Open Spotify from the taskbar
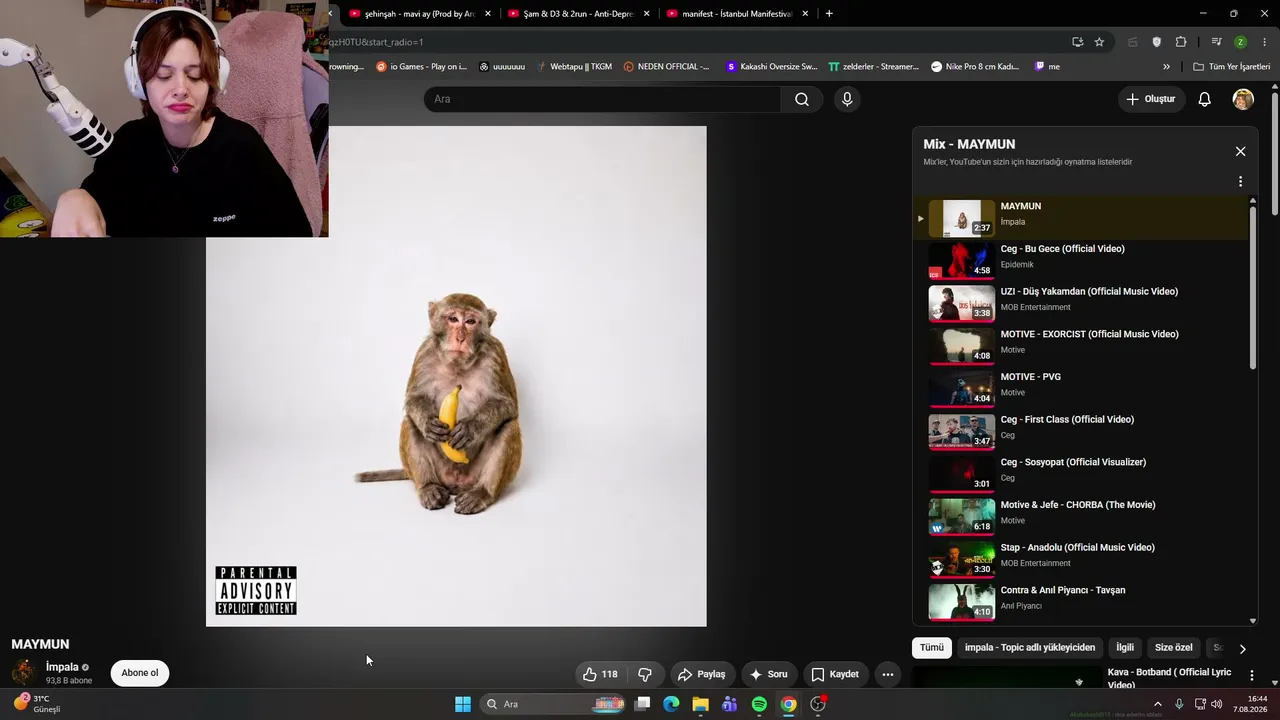Image resolution: width=1280 pixels, height=720 pixels. [759, 704]
